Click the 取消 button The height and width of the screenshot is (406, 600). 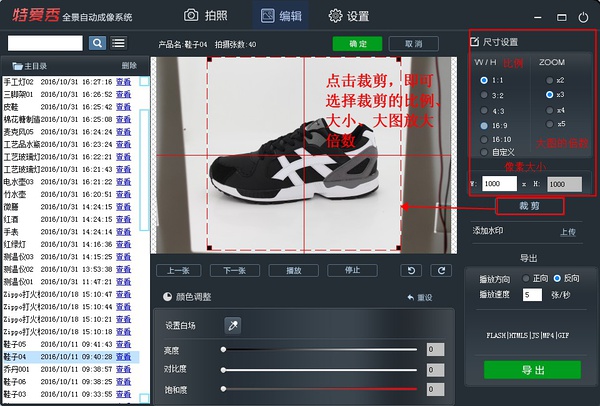(x=414, y=44)
